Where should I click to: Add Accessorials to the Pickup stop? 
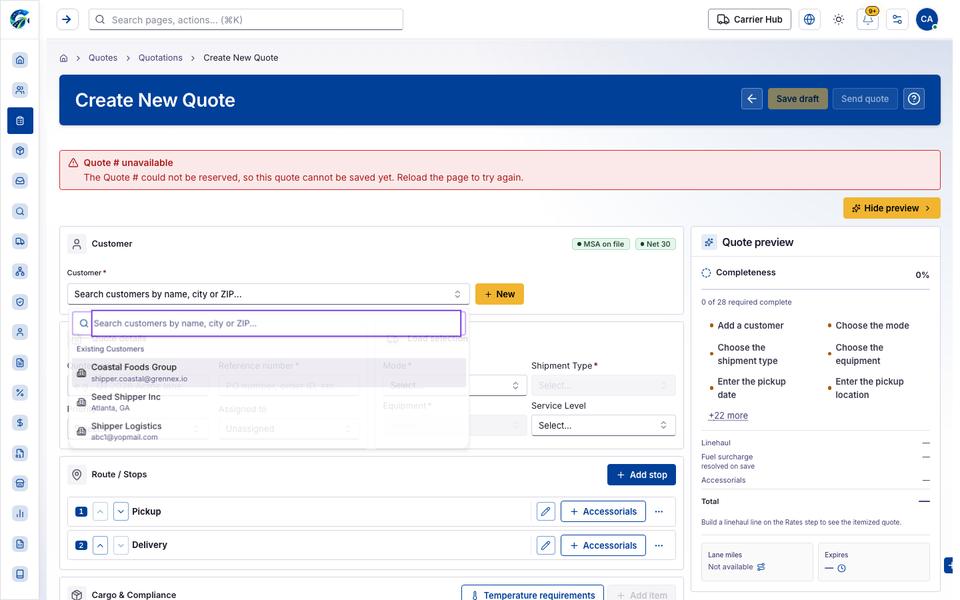(603, 511)
